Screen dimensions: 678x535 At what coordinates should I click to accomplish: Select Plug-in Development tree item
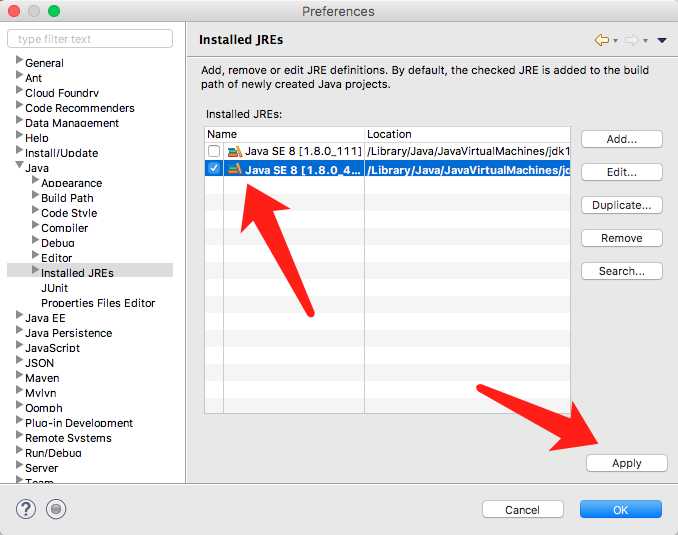(79, 423)
